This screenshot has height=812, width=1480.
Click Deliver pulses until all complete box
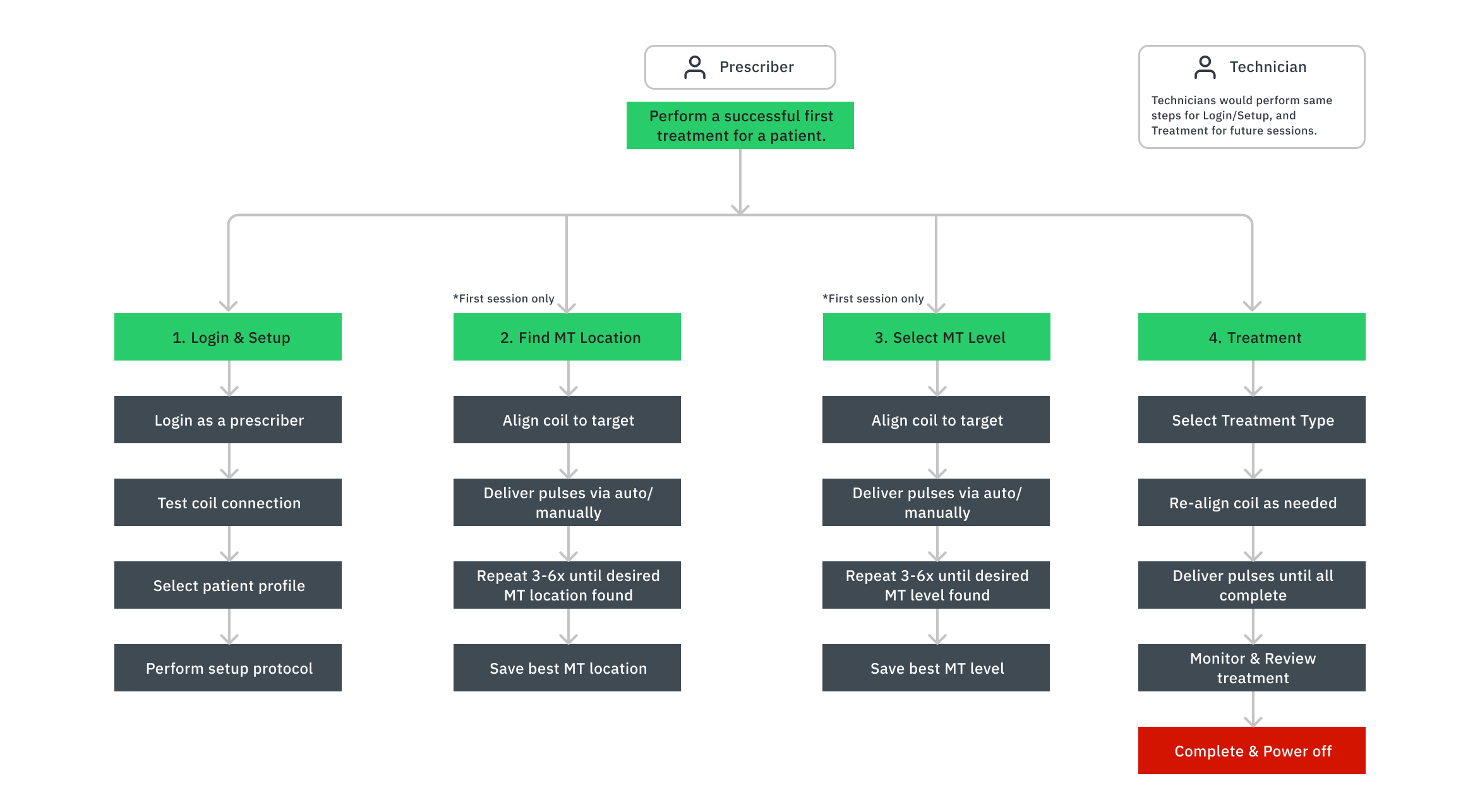point(1251,585)
